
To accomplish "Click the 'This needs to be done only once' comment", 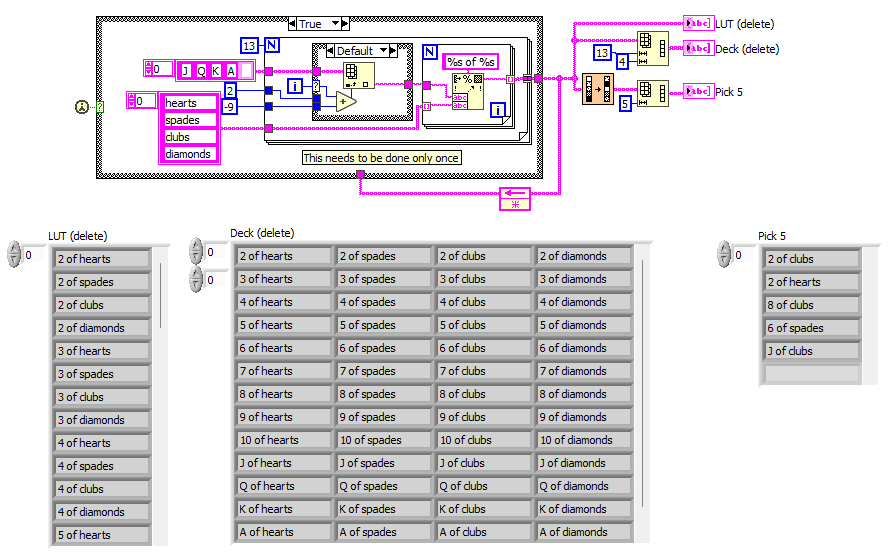I will 381,158.
